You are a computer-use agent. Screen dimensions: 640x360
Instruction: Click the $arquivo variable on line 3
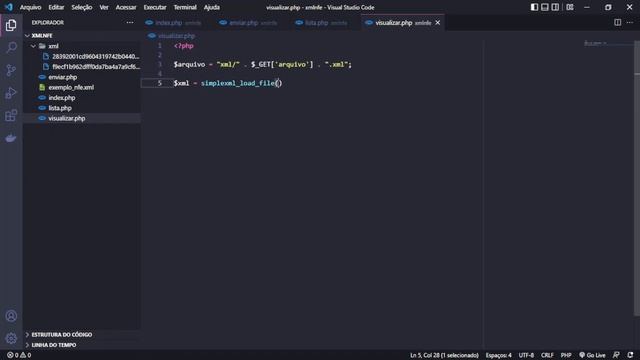point(189,64)
